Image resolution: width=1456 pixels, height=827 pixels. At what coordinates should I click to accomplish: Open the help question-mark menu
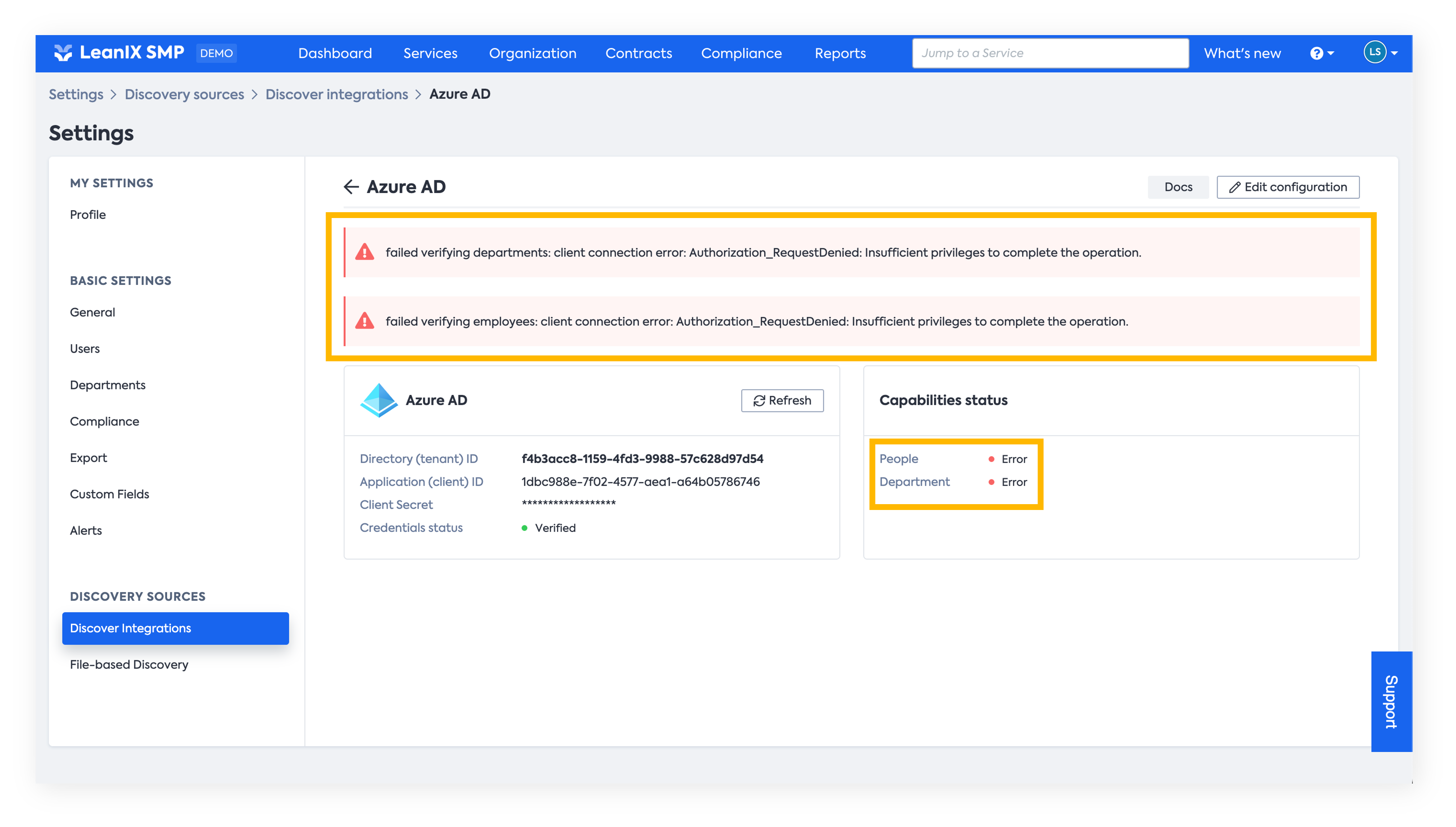(x=1322, y=53)
